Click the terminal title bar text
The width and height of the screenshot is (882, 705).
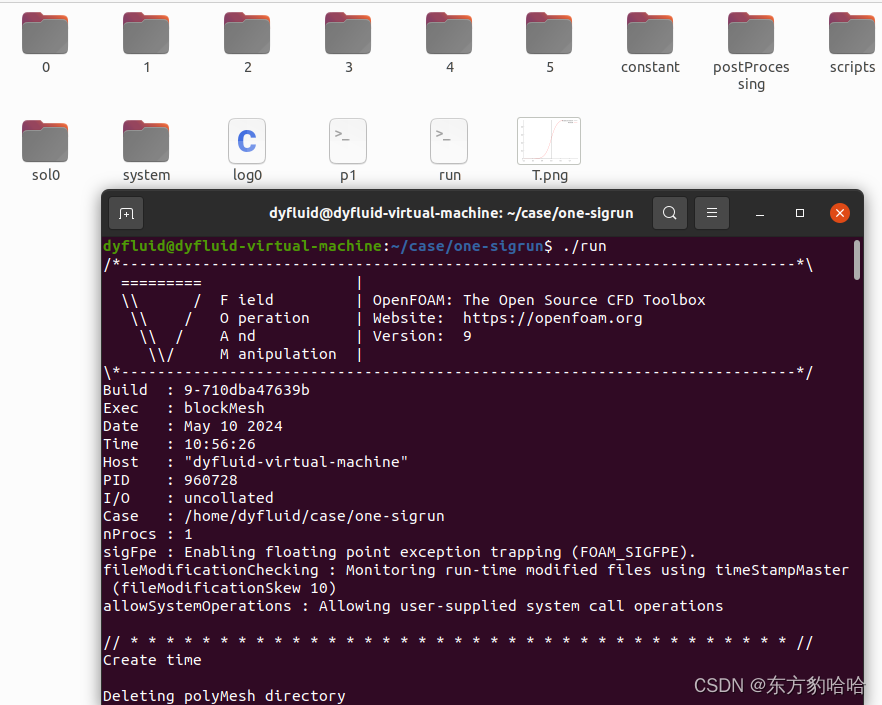(x=451, y=213)
